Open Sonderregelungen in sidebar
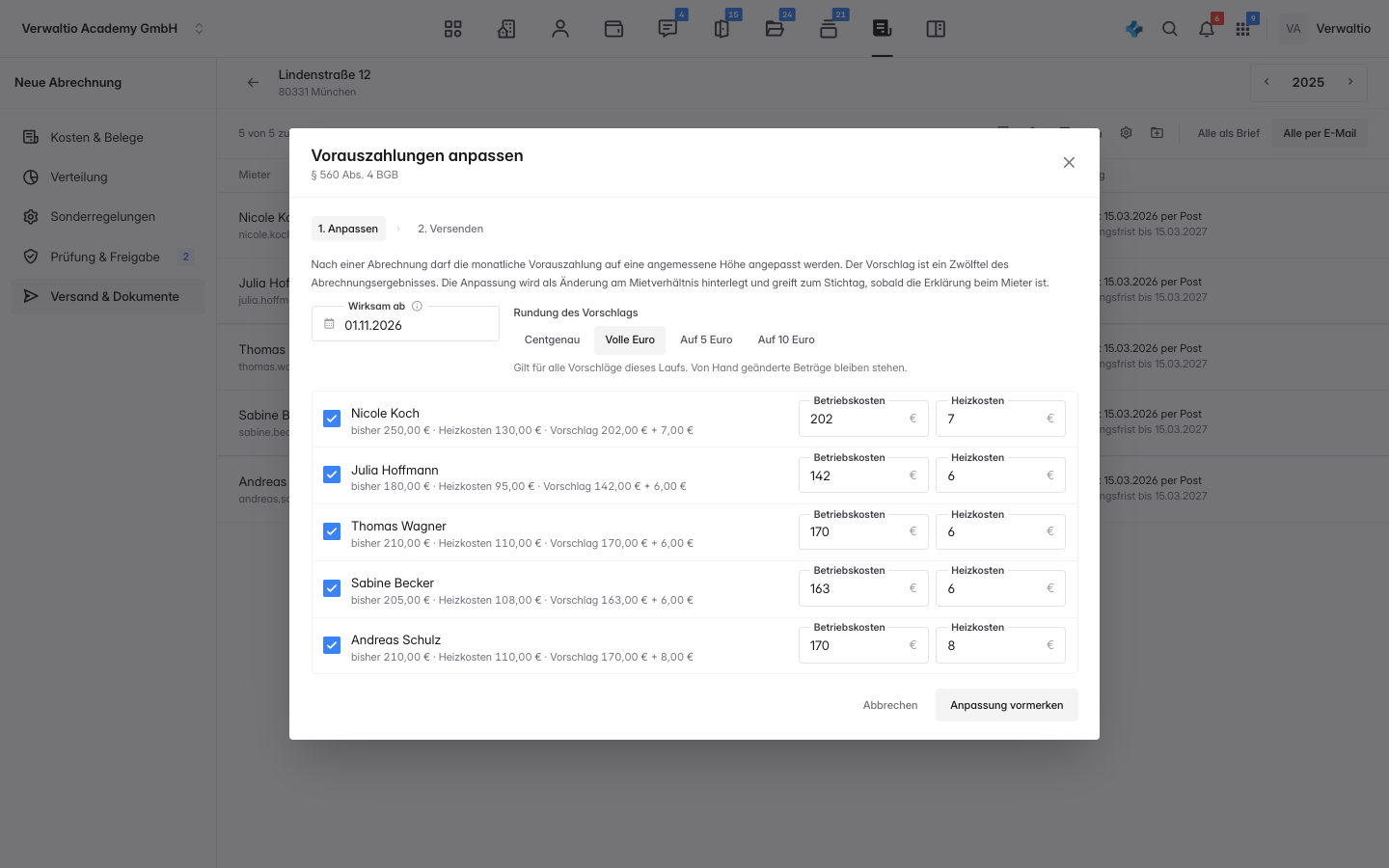Screen dimensions: 1389x868 pyautogui.click(x=108, y=216)
